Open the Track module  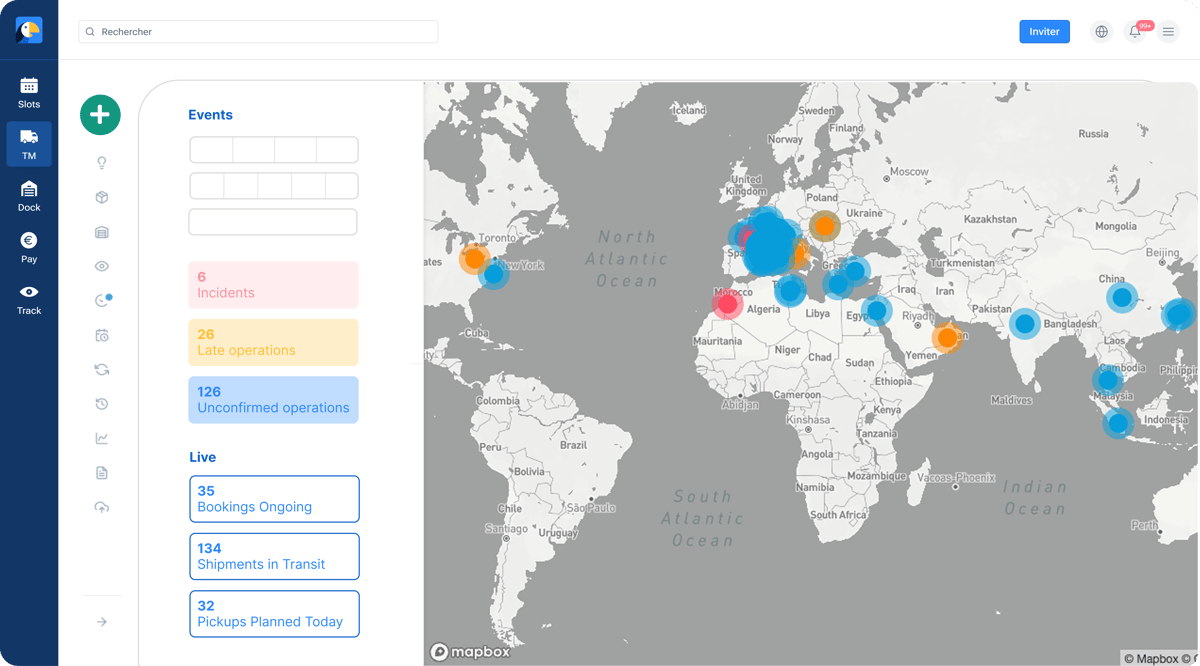pos(29,298)
